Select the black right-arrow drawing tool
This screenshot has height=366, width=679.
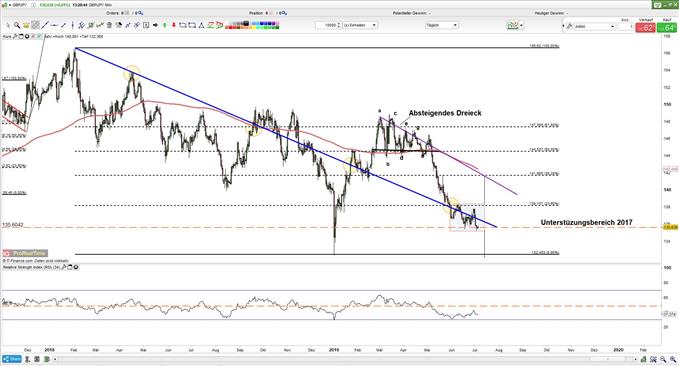[155, 25]
